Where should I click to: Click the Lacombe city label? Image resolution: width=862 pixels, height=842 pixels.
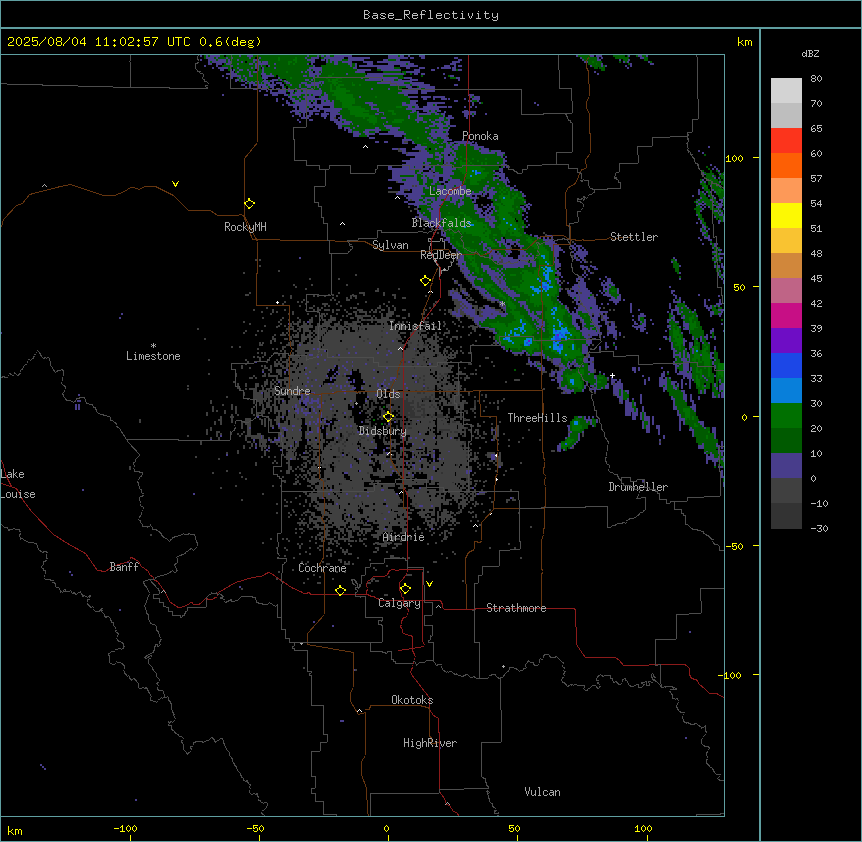coord(450,191)
